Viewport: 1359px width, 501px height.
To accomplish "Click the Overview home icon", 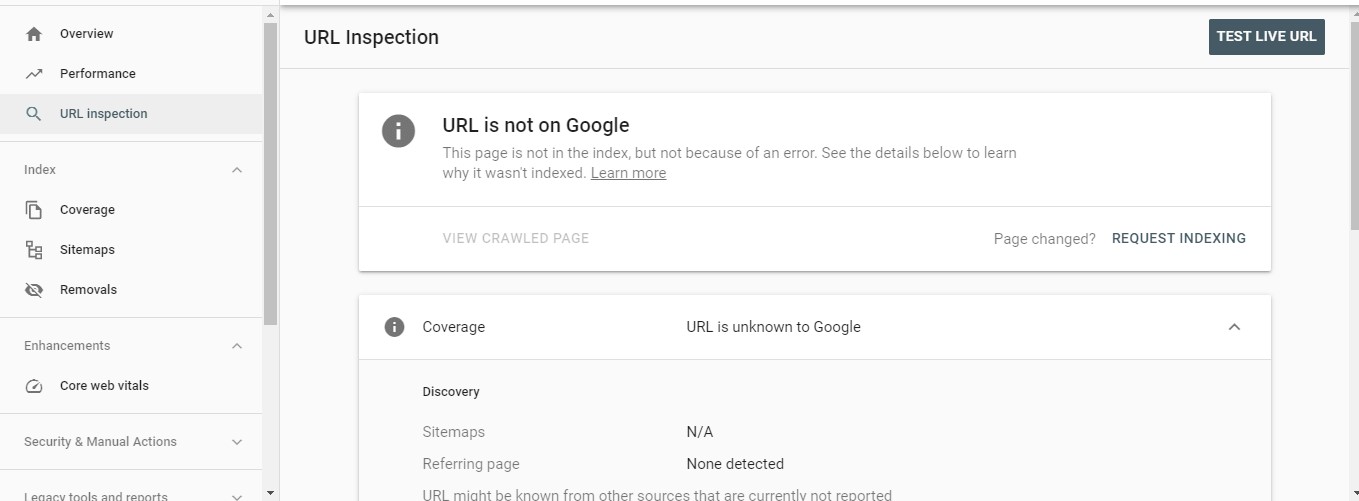I will pos(34,34).
